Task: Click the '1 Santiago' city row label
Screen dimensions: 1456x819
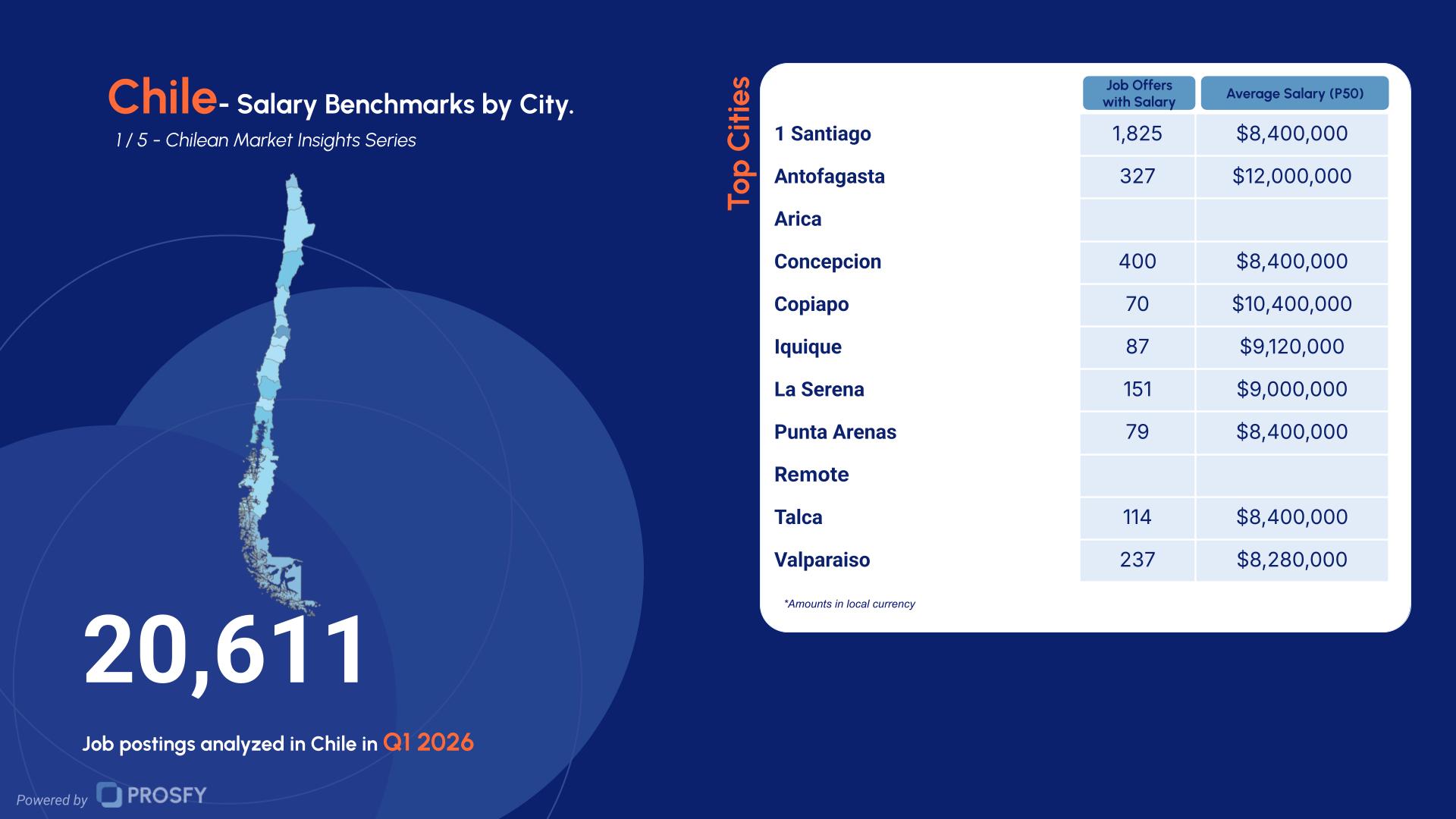Action: 822,133
